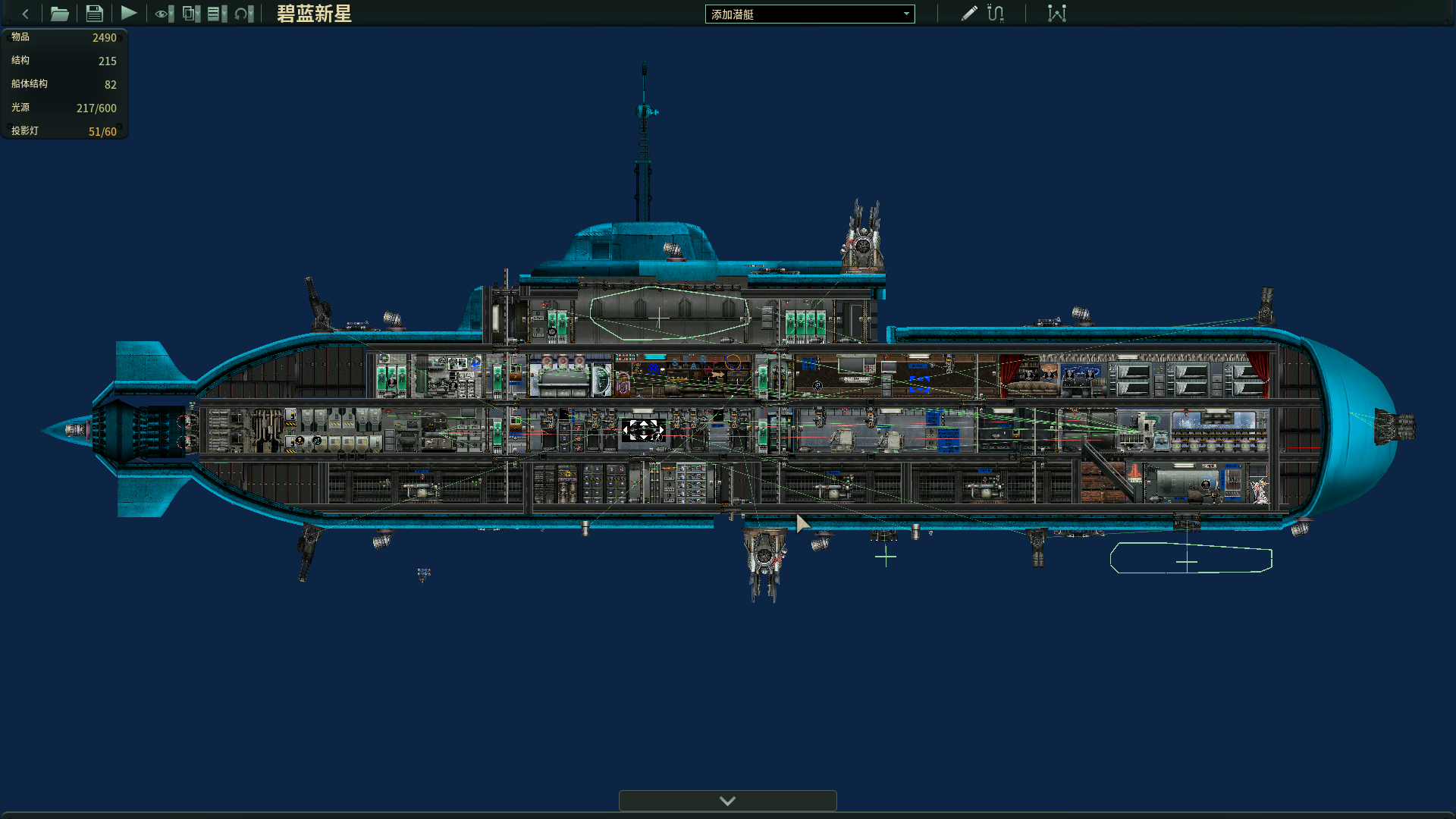Select the rear lower hull gun barrel
The height and width of the screenshot is (819, 1456).
click(308, 552)
